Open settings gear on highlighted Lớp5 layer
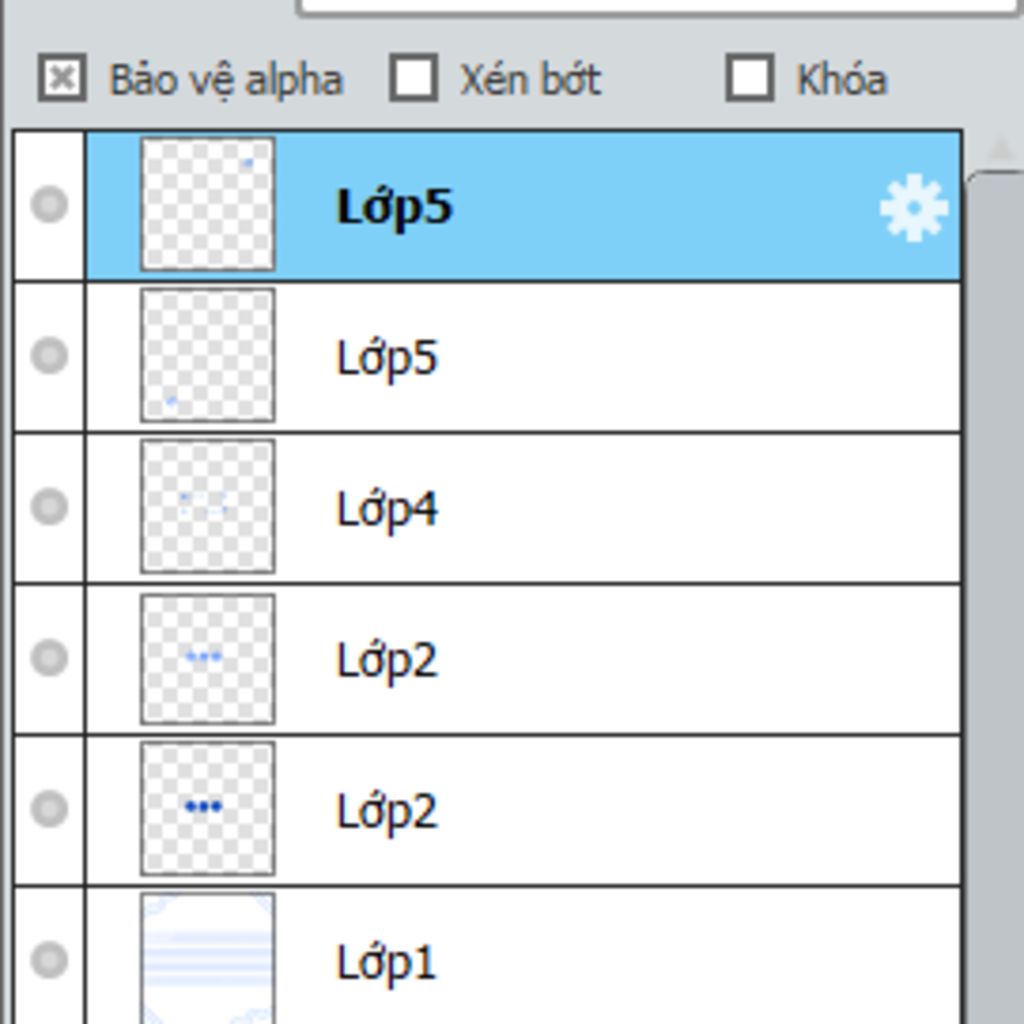 coord(914,208)
